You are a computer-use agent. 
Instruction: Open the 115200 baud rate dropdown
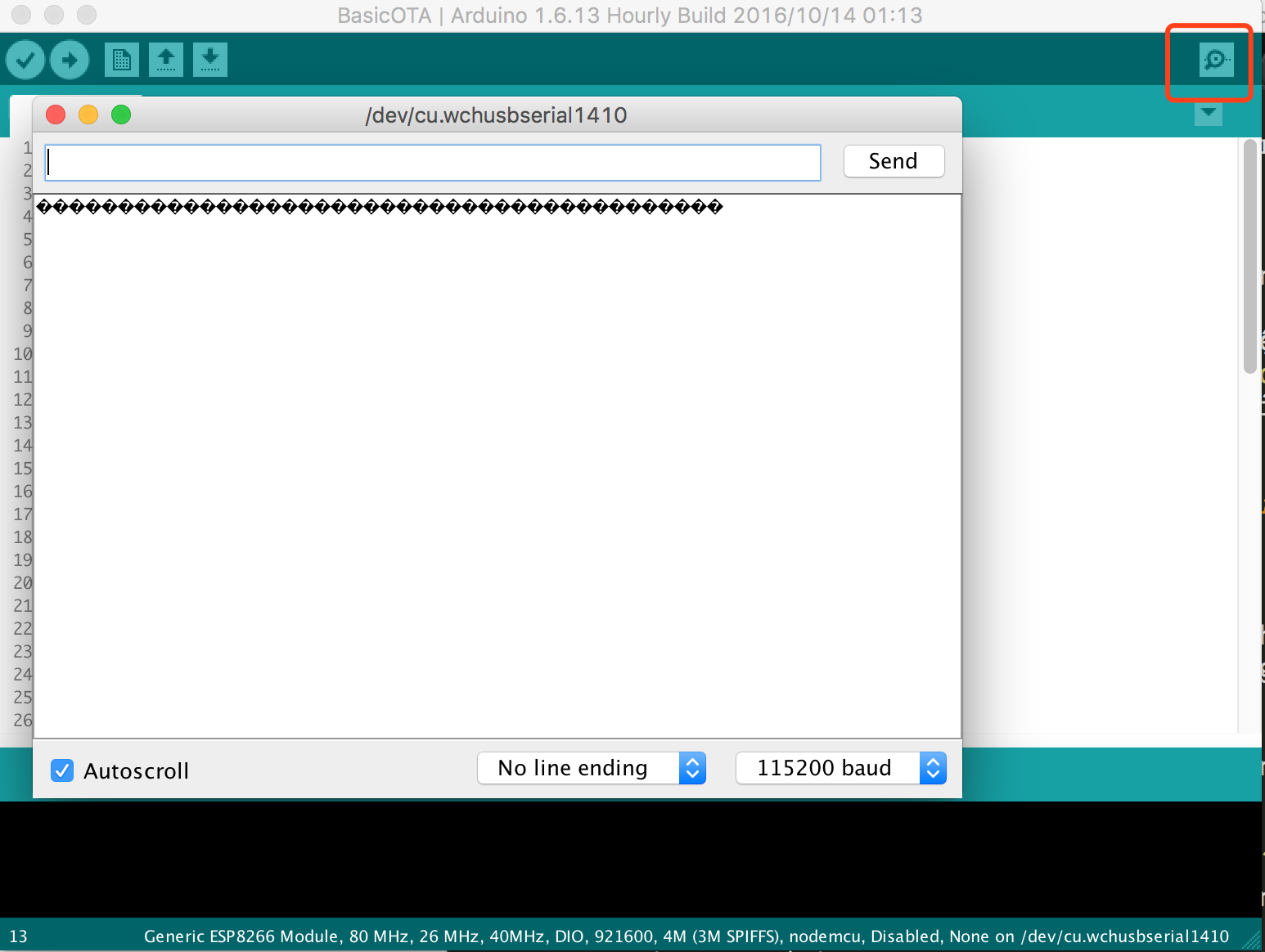(x=841, y=768)
